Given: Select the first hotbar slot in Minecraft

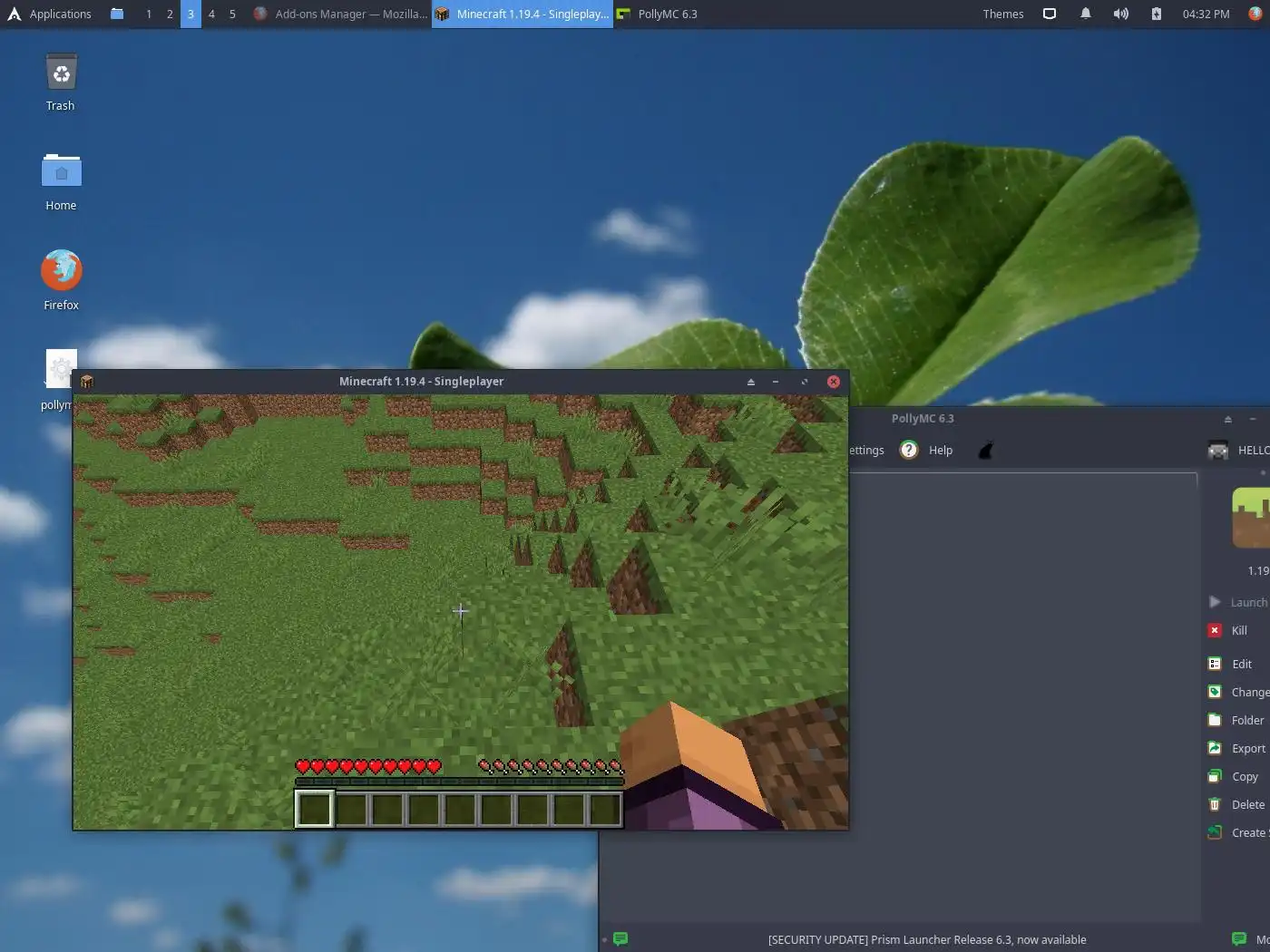Looking at the screenshot, I should [315, 809].
